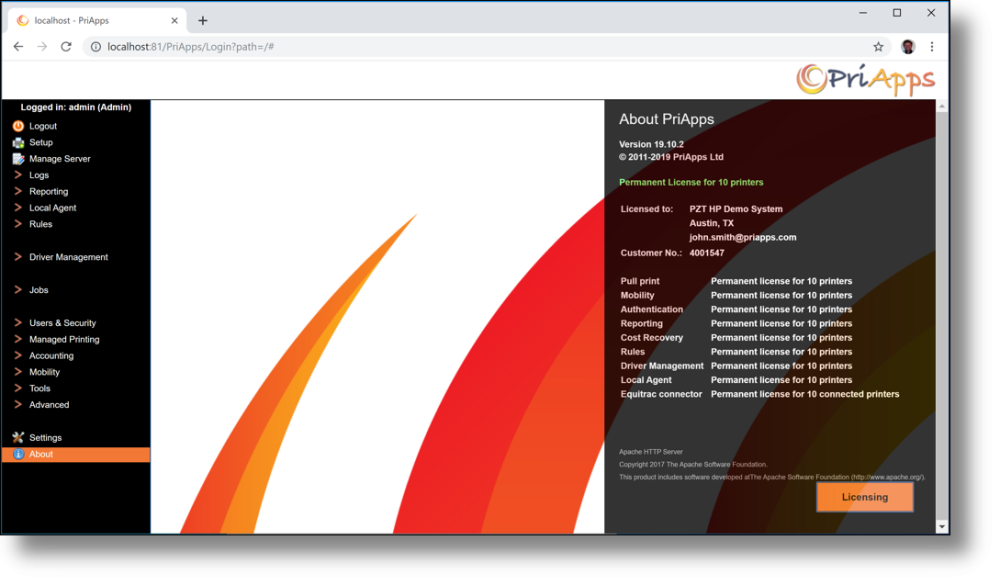Click 'Permanent License for 10 printers' green text
The image size is (1000, 585).
tap(691, 182)
